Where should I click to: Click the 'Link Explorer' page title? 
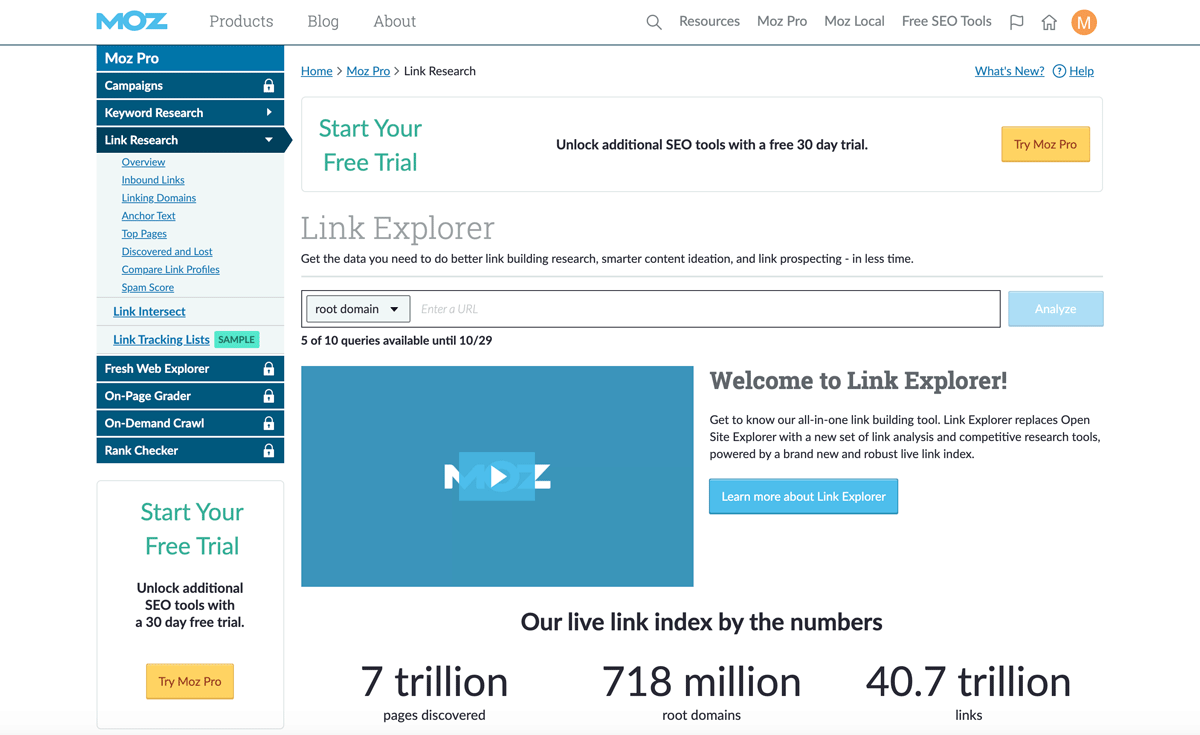(x=398, y=228)
